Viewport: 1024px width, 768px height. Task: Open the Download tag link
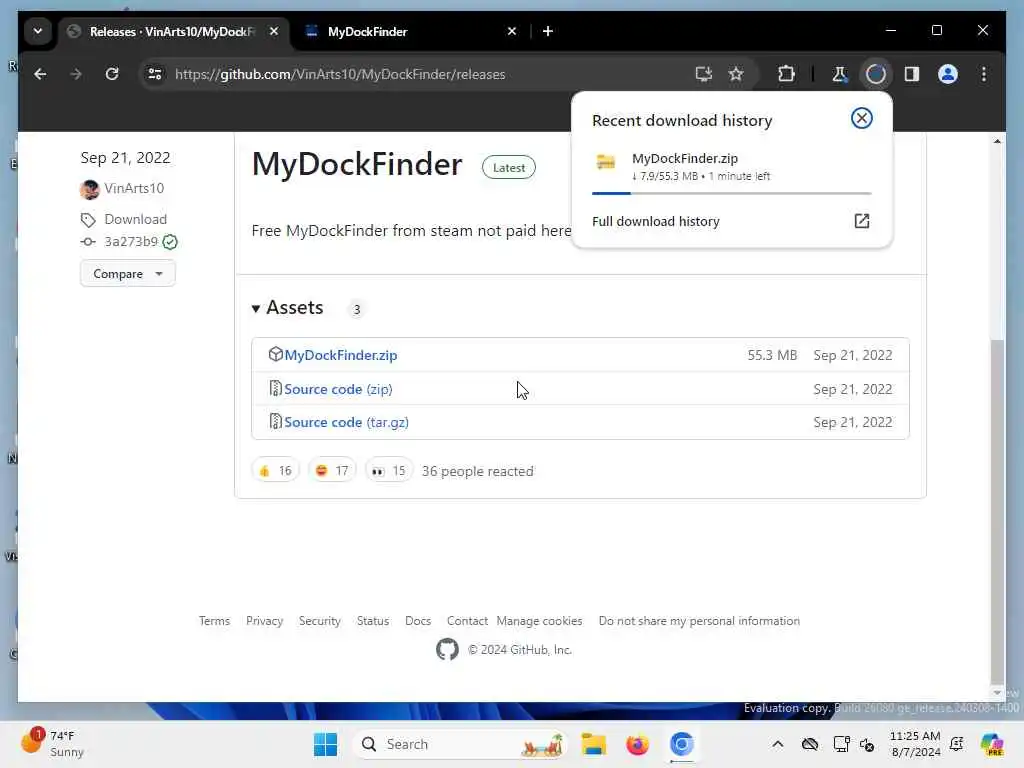tap(135, 219)
